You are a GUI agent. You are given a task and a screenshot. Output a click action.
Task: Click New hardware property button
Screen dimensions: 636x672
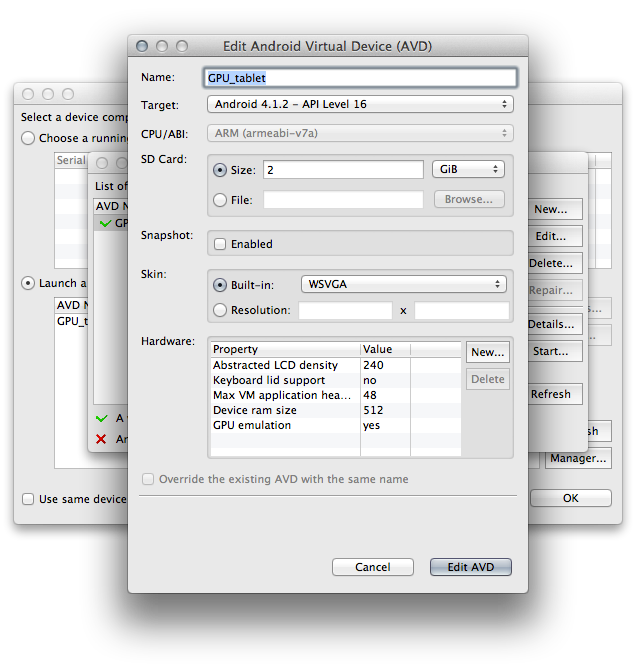tap(488, 352)
